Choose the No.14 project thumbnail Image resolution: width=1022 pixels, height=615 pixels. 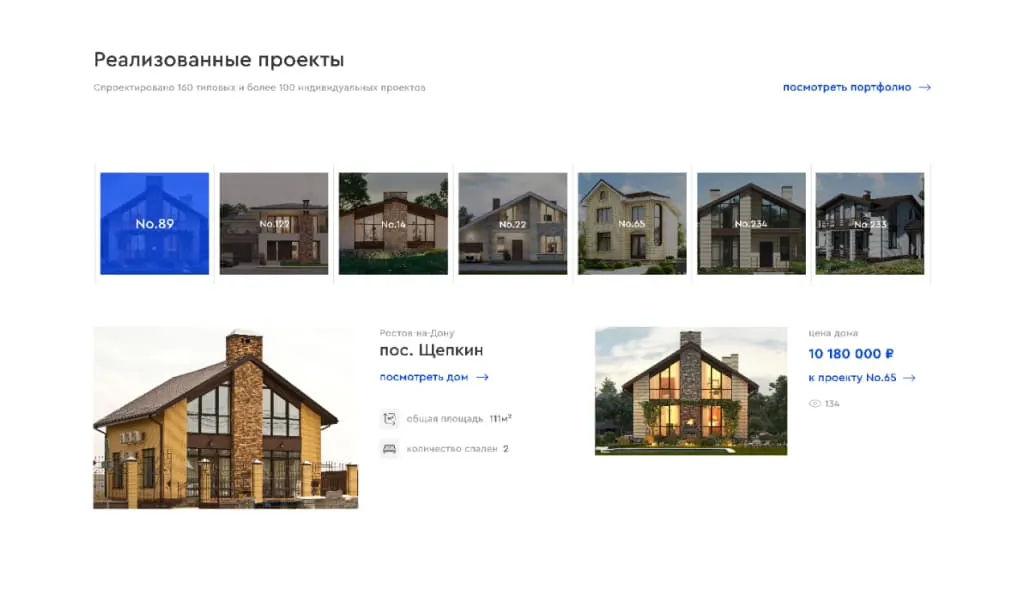[x=393, y=224]
